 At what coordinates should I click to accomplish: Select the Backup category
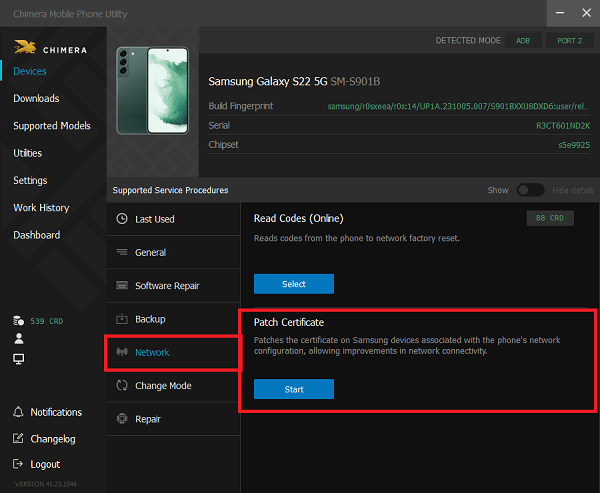tap(173, 319)
